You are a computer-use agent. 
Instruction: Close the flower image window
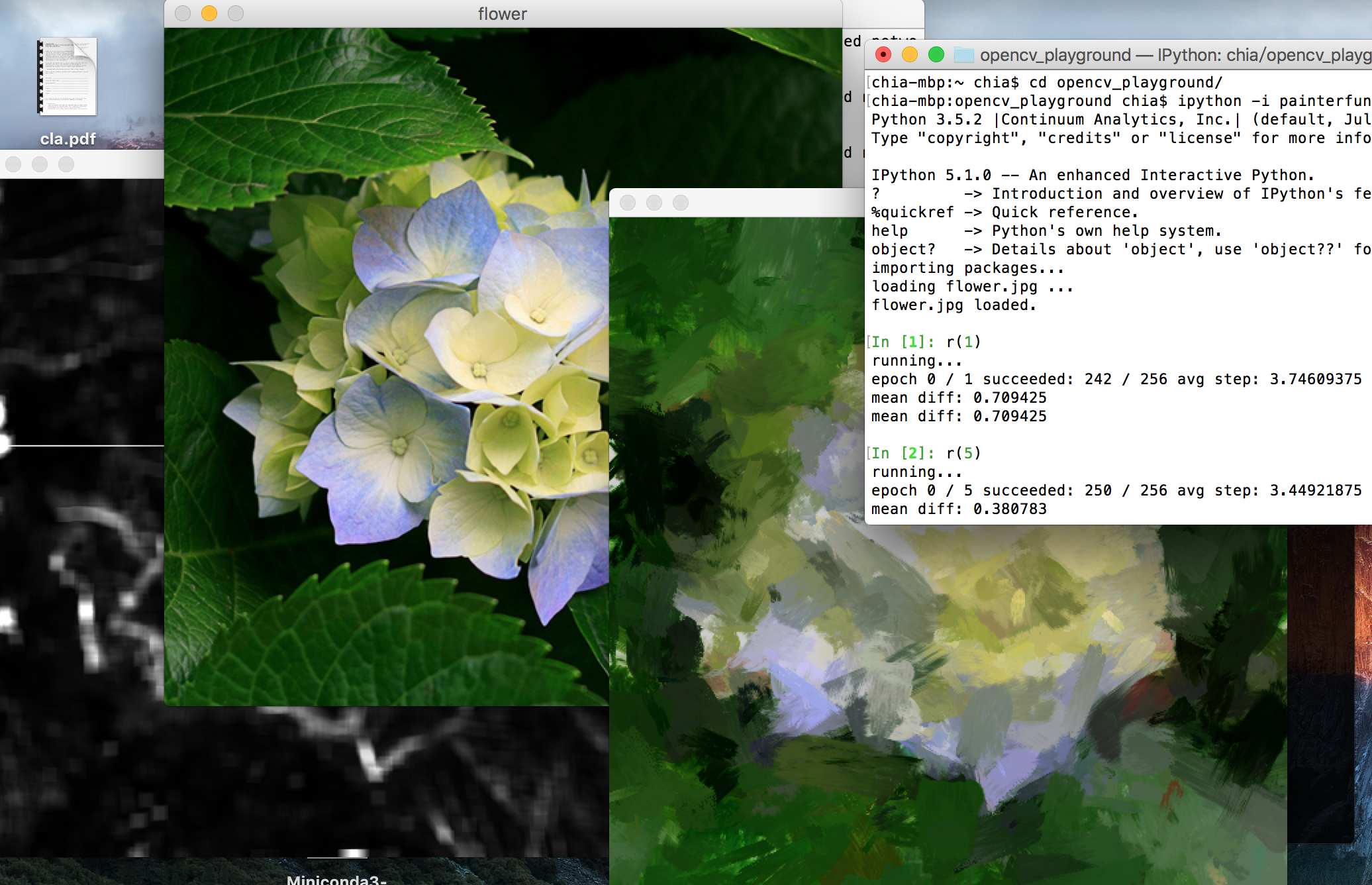(x=183, y=13)
